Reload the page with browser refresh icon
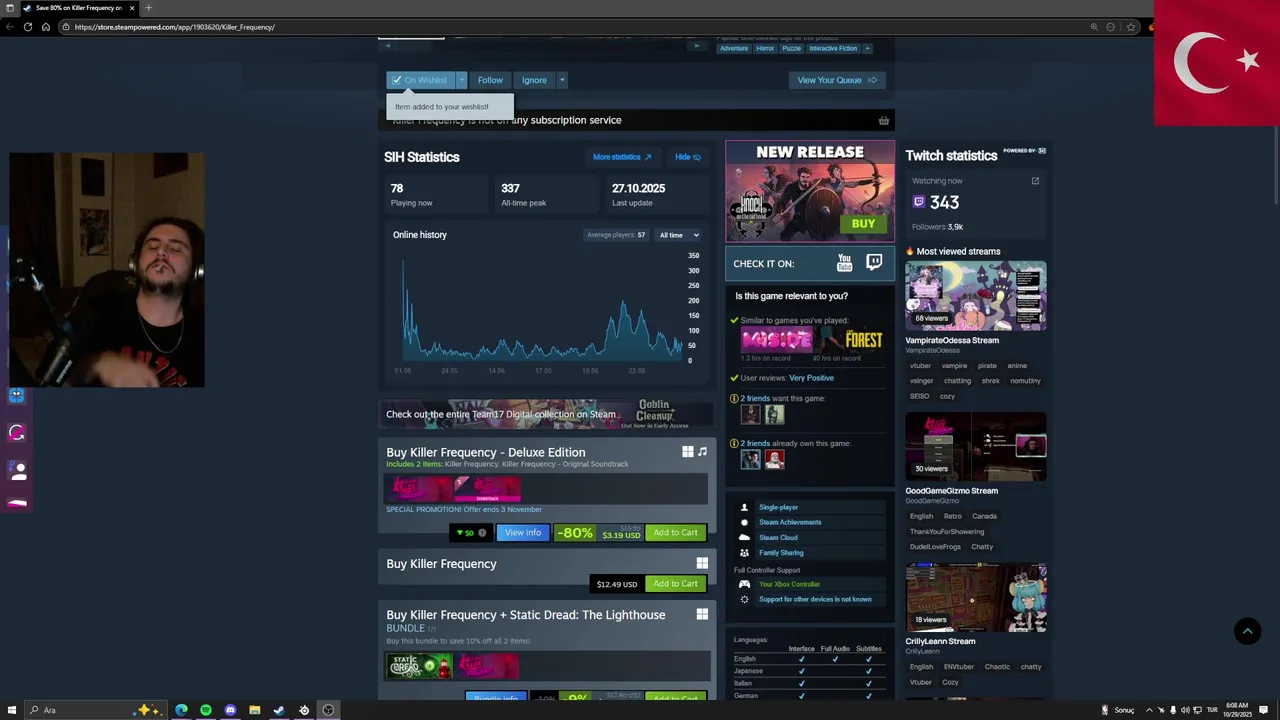This screenshot has height=720, width=1280. pyautogui.click(x=27, y=27)
